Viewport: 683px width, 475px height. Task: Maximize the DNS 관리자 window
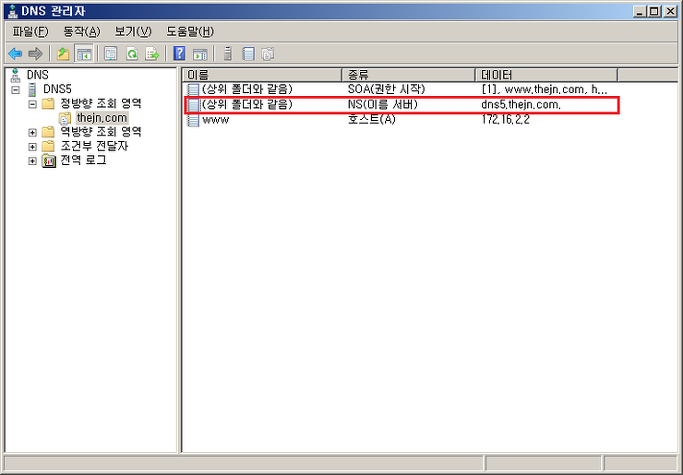(x=654, y=11)
